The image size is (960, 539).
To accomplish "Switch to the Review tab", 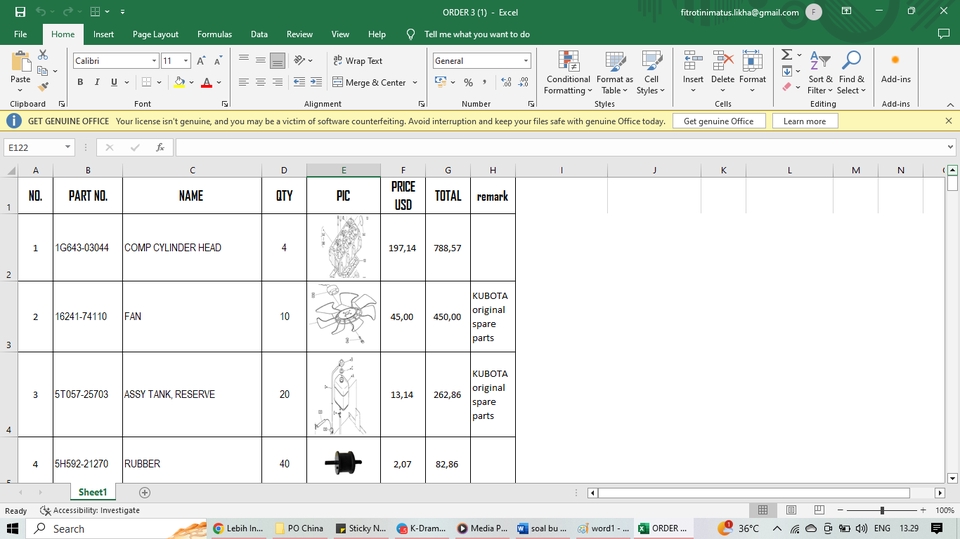I will (x=299, y=34).
